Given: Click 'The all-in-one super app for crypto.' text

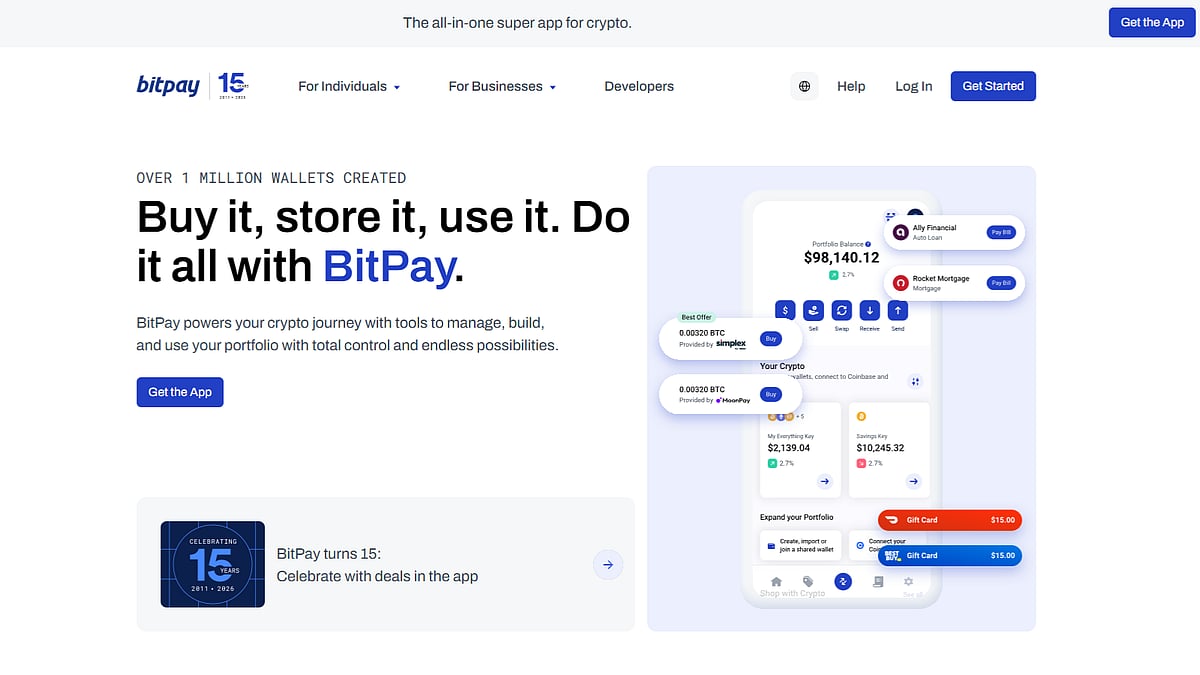Looking at the screenshot, I should [517, 22].
